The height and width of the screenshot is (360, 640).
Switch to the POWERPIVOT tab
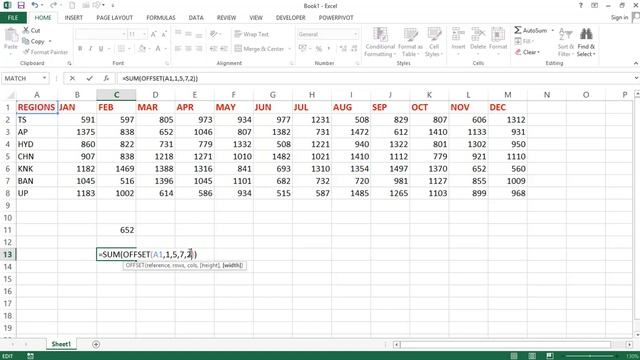pos(336,18)
